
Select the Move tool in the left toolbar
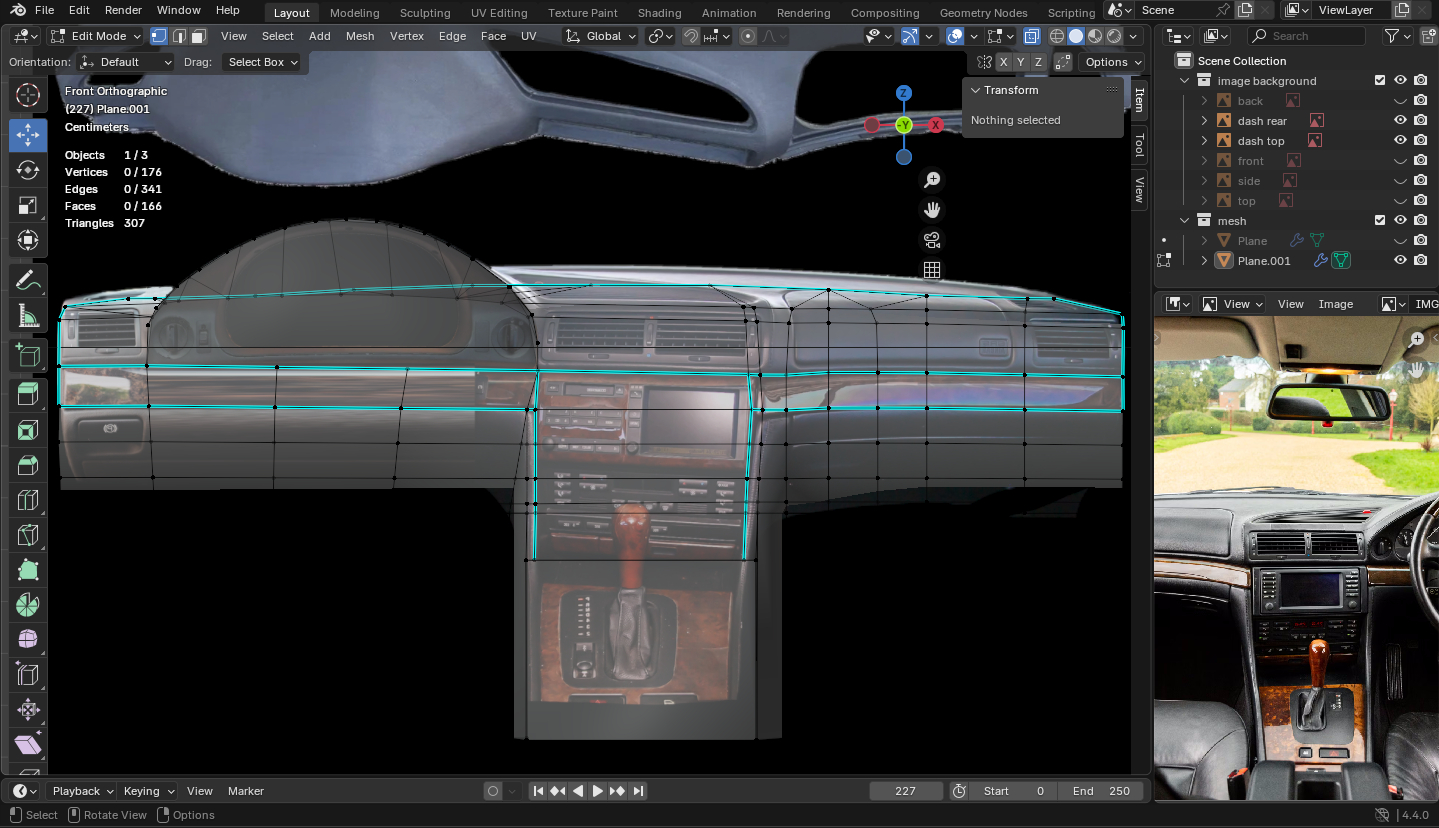point(28,135)
